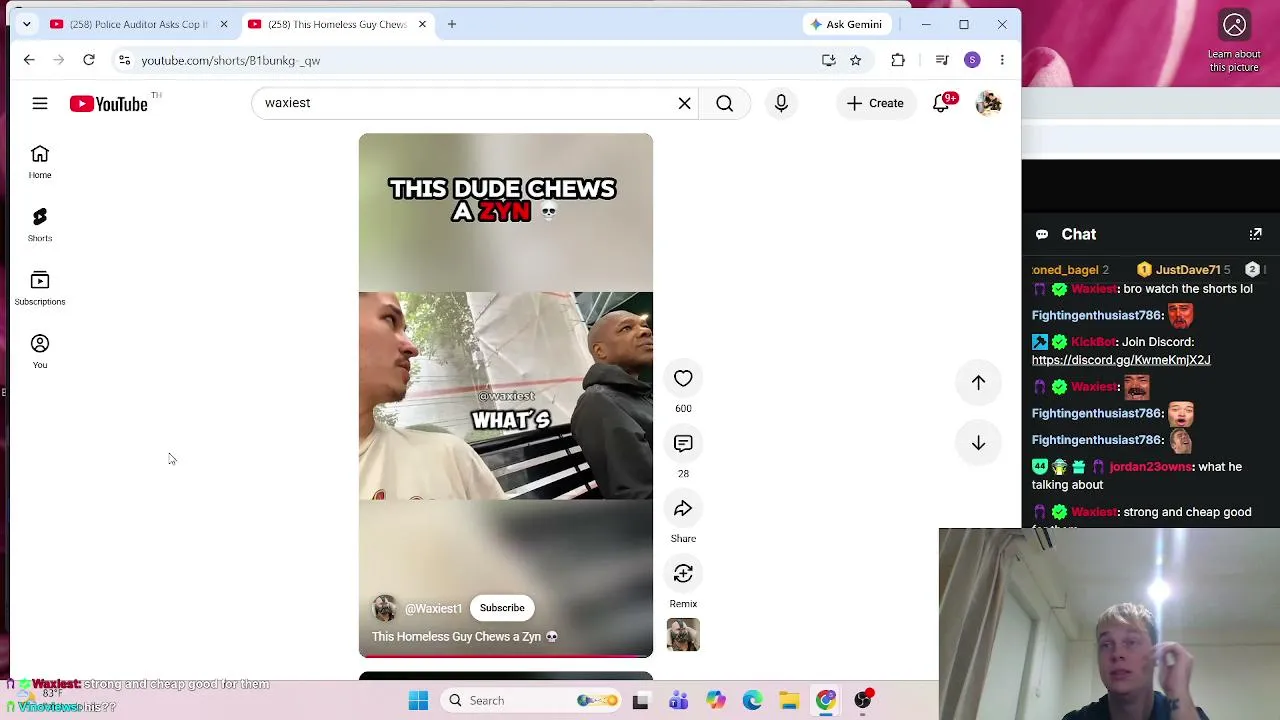View site information for youtube.com
Image resolution: width=1280 pixels, height=720 pixels.
click(124, 60)
